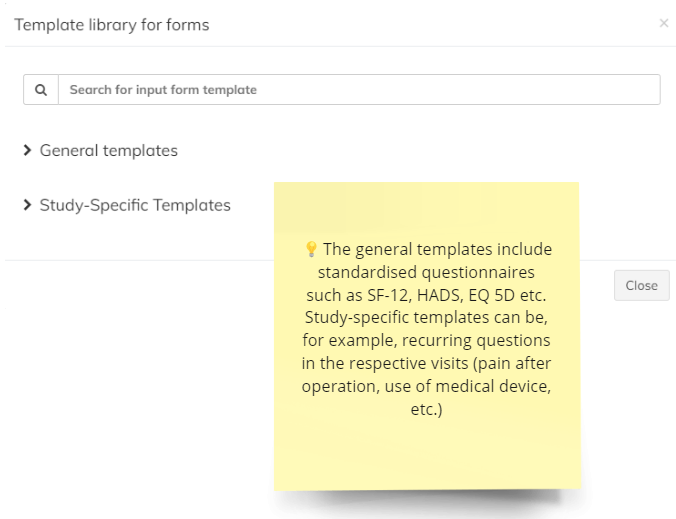
Task: Click the 'etc.)' final line of the note
Action: [x=427, y=409]
